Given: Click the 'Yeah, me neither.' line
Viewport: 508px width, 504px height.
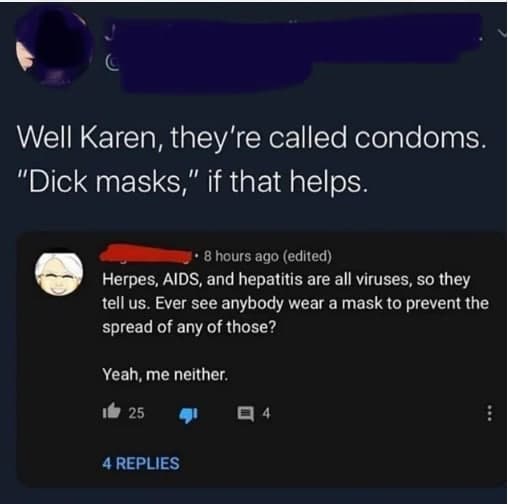Looking at the screenshot, I should pos(165,374).
